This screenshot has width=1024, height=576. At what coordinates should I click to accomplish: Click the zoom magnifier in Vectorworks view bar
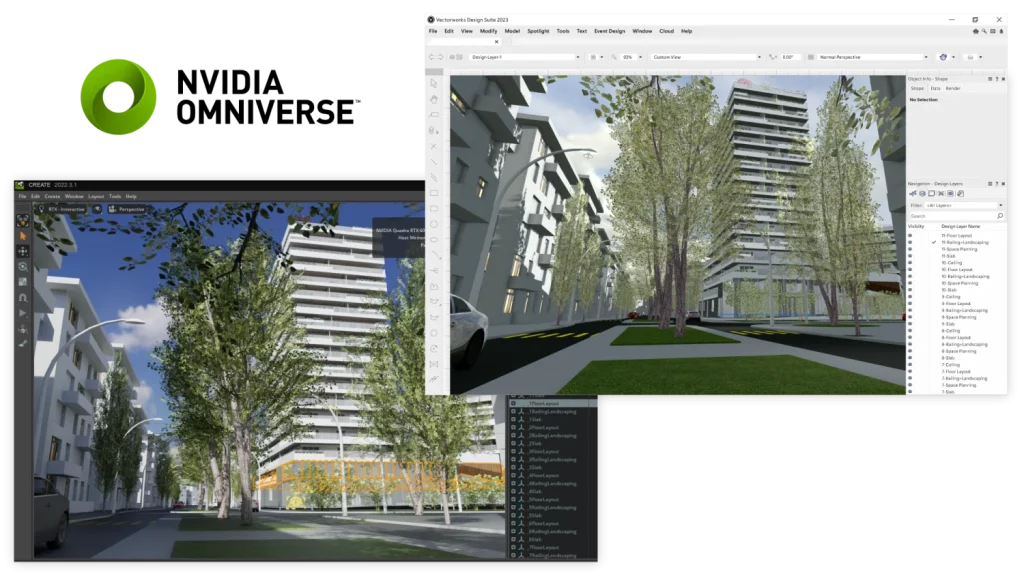coord(614,57)
